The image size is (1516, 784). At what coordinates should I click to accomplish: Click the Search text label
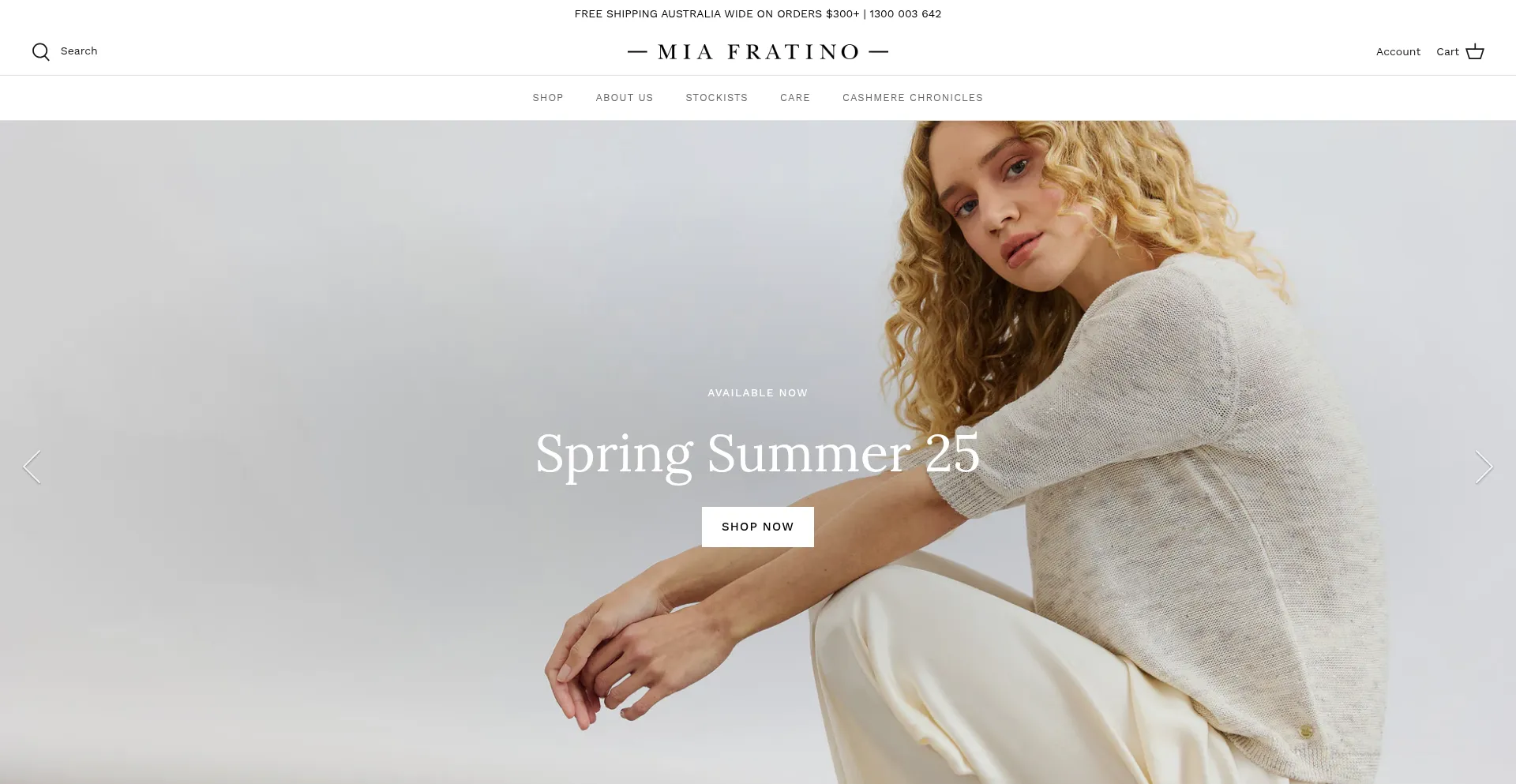tap(79, 51)
